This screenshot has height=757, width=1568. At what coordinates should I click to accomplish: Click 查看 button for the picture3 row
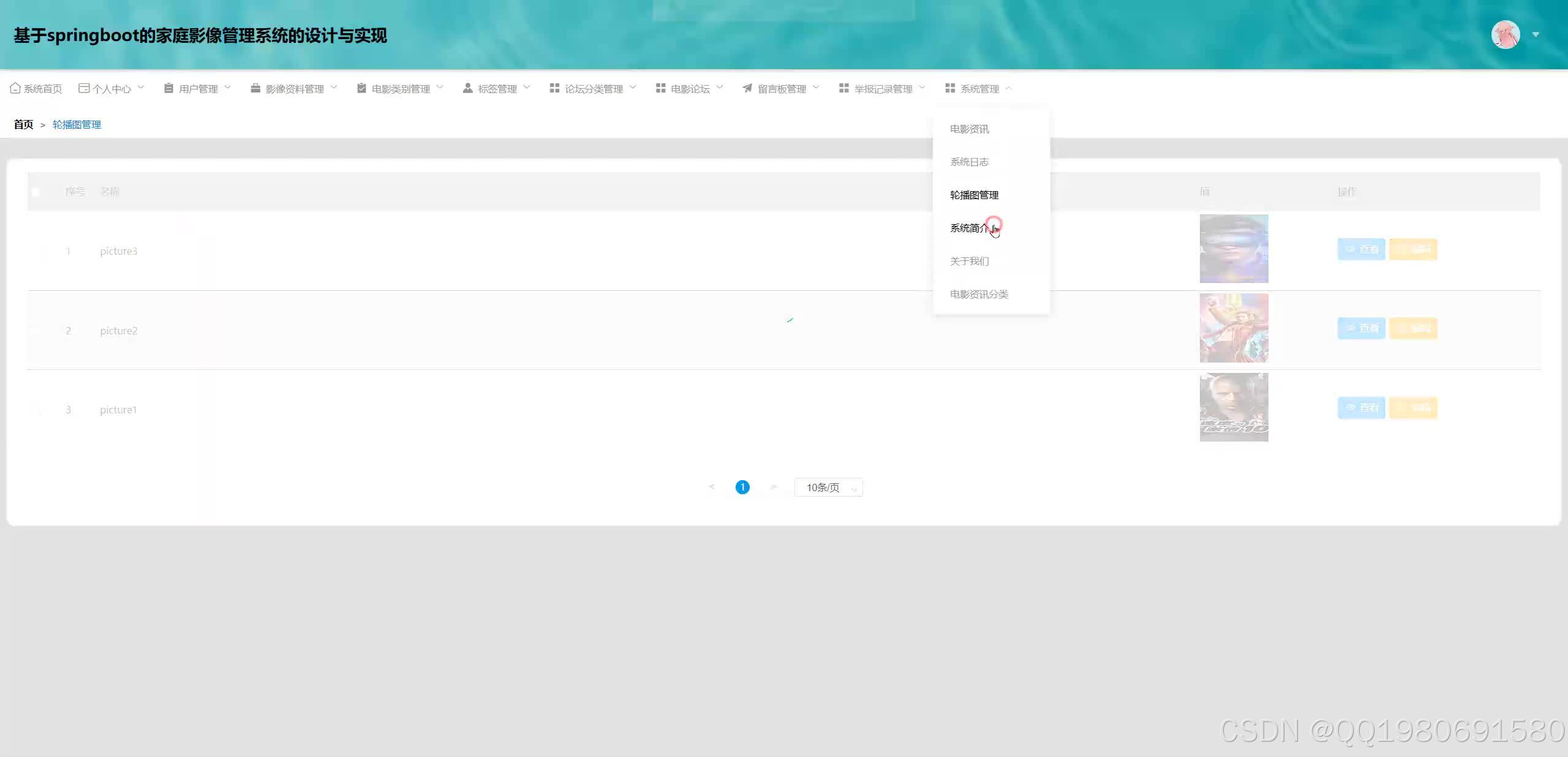pos(1361,249)
